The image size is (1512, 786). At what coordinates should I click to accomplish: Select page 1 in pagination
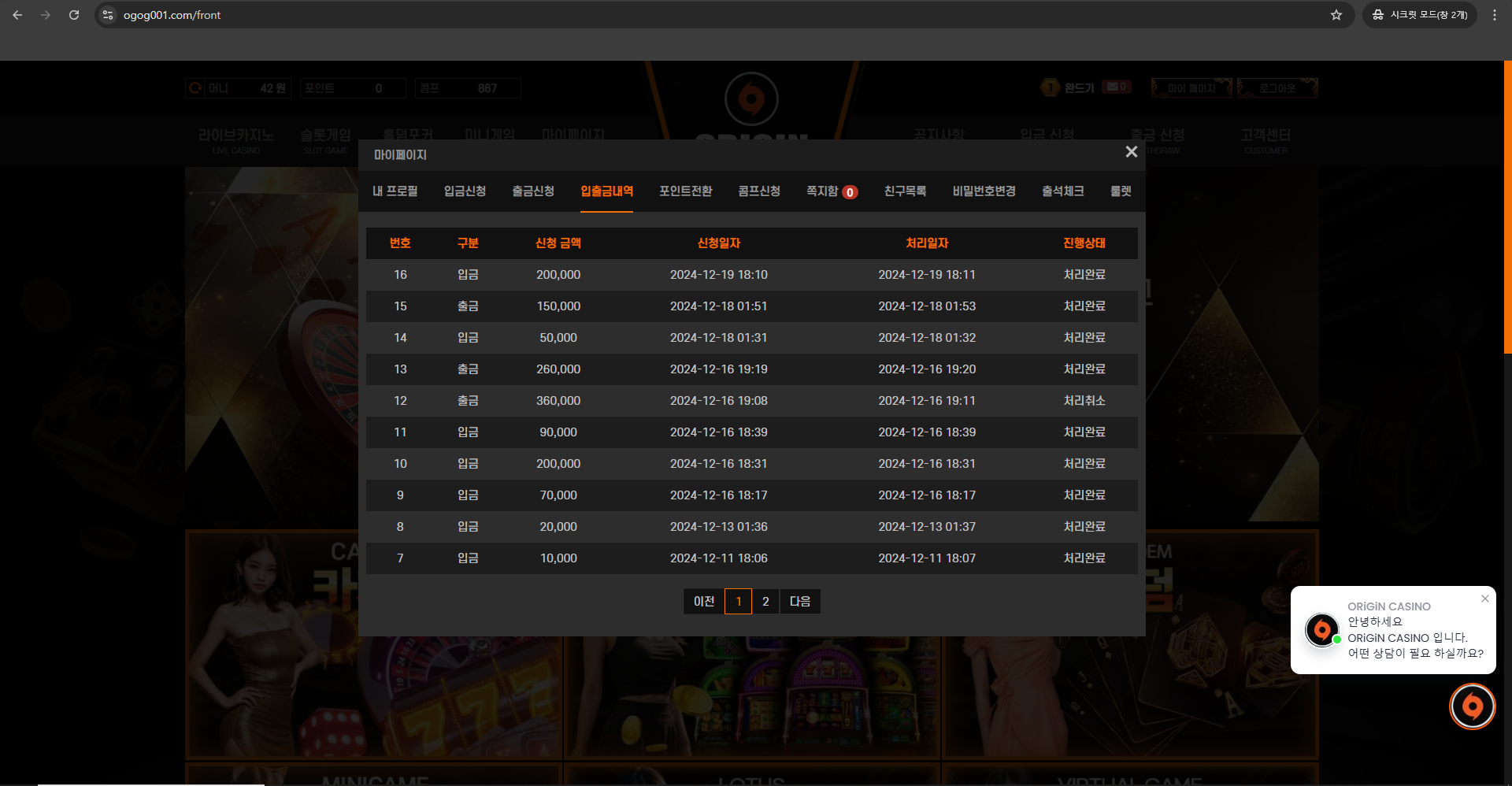738,602
